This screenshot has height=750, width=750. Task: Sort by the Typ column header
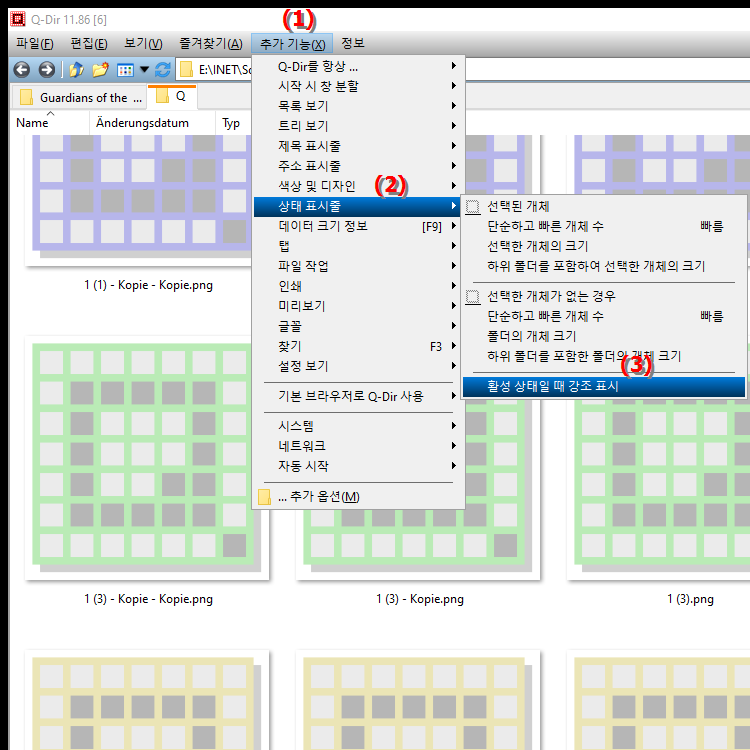point(234,123)
